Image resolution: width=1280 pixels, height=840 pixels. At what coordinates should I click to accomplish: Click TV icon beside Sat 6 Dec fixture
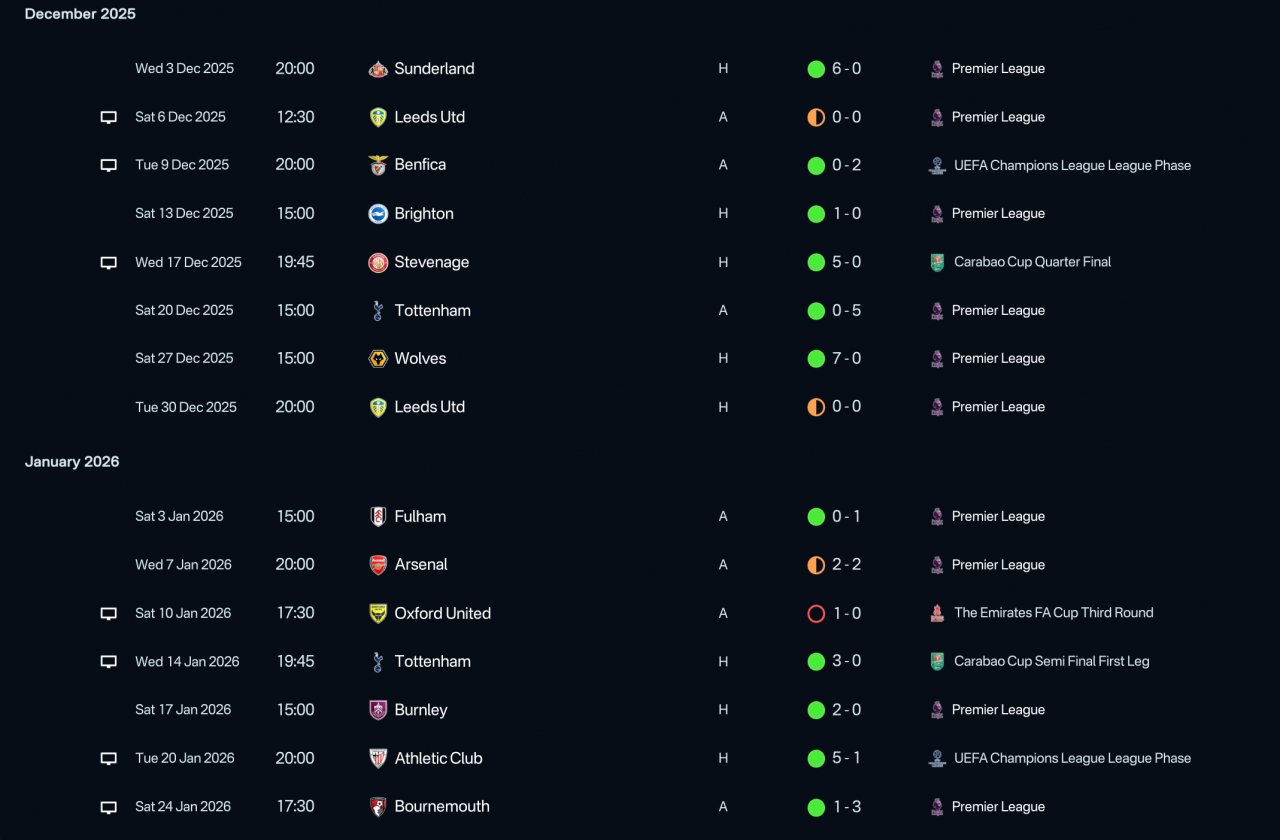109,117
